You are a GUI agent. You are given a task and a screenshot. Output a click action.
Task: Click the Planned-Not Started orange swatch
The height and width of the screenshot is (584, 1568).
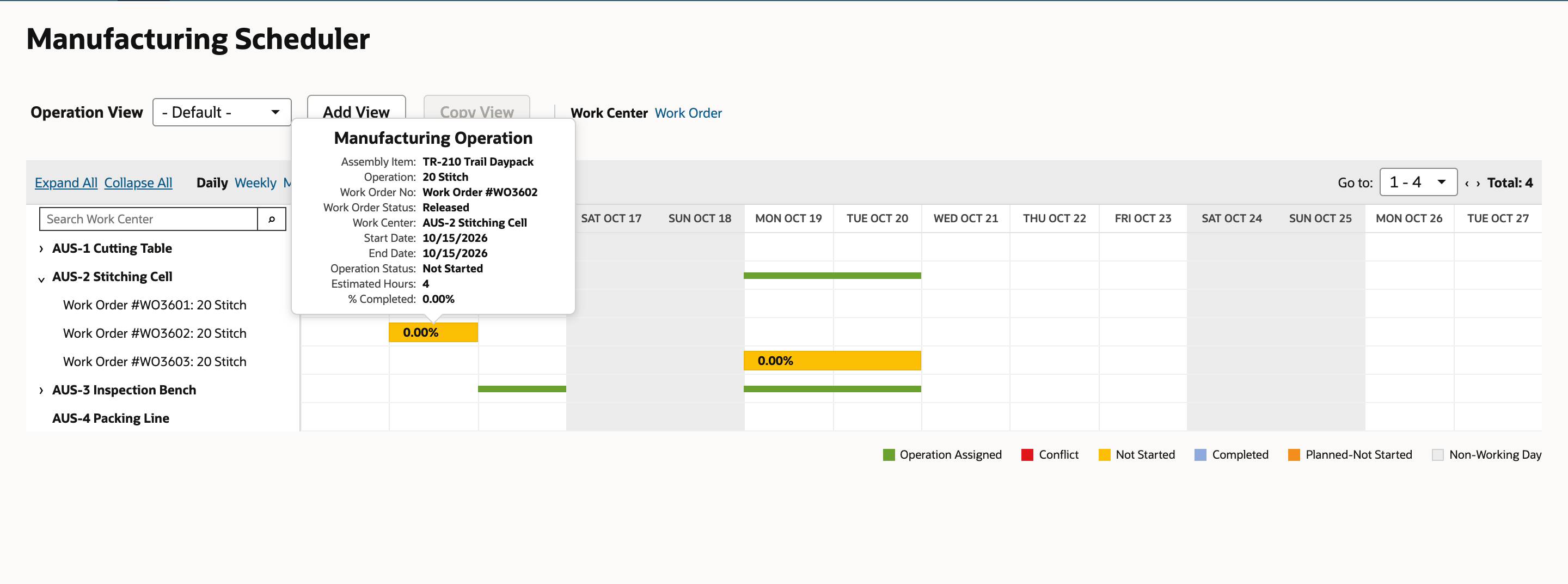(1294, 455)
